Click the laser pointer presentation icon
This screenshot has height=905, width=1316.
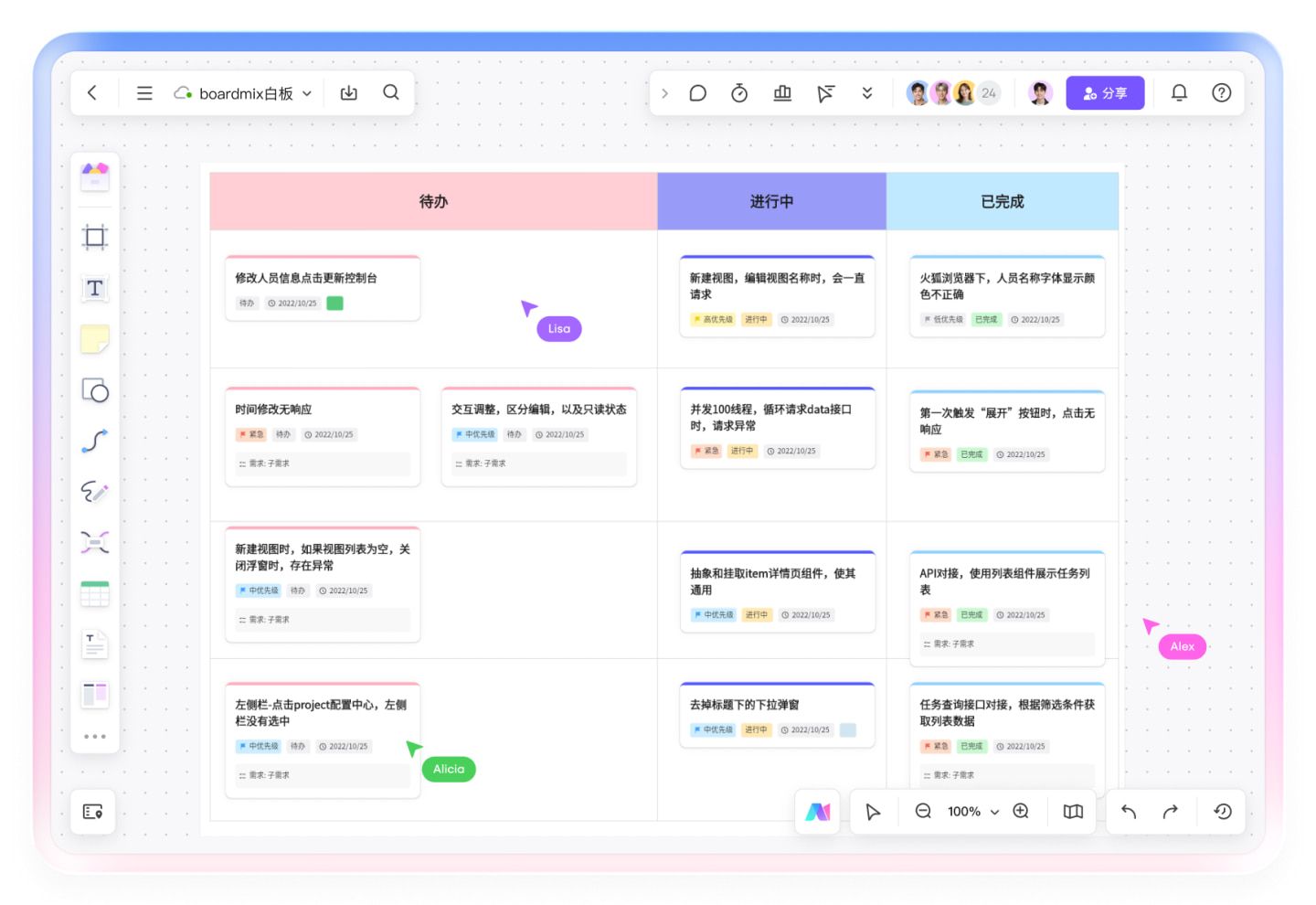[825, 93]
